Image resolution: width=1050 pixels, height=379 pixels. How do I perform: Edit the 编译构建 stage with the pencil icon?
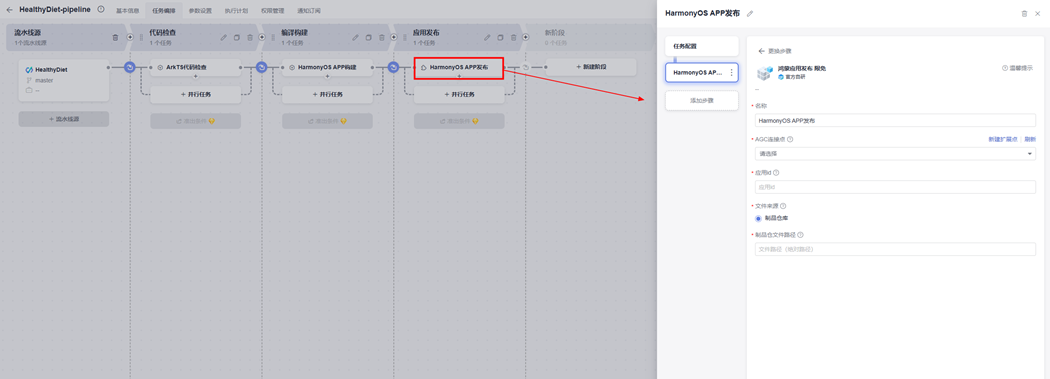point(356,37)
